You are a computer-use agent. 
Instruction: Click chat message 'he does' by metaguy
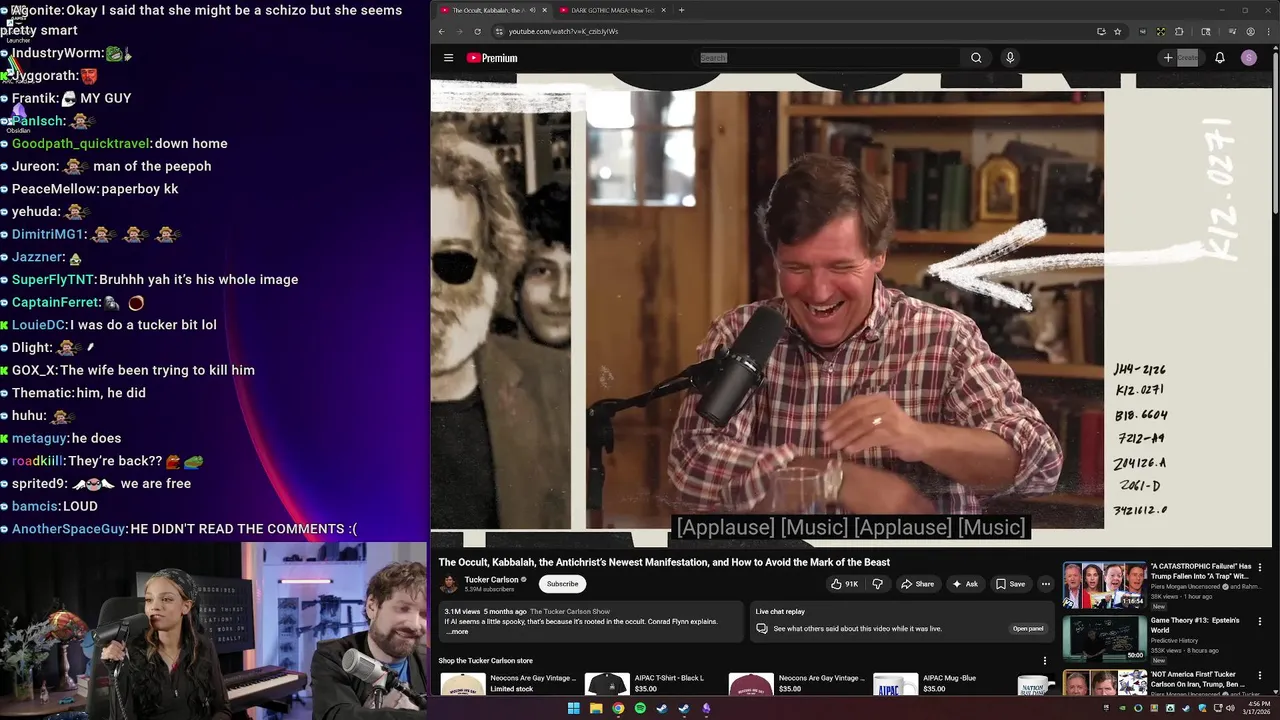coord(96,438)
